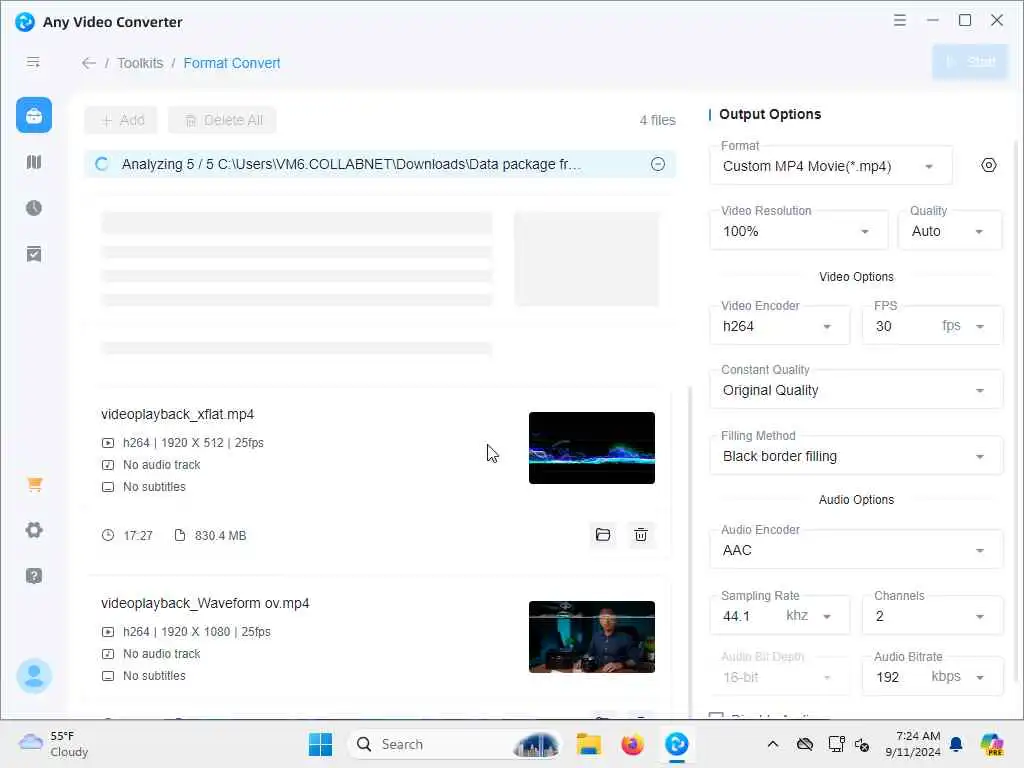The width and height of the screenshot is (1024, 768).
Task: Open the Quality dropdown
Action: [950, 231]
